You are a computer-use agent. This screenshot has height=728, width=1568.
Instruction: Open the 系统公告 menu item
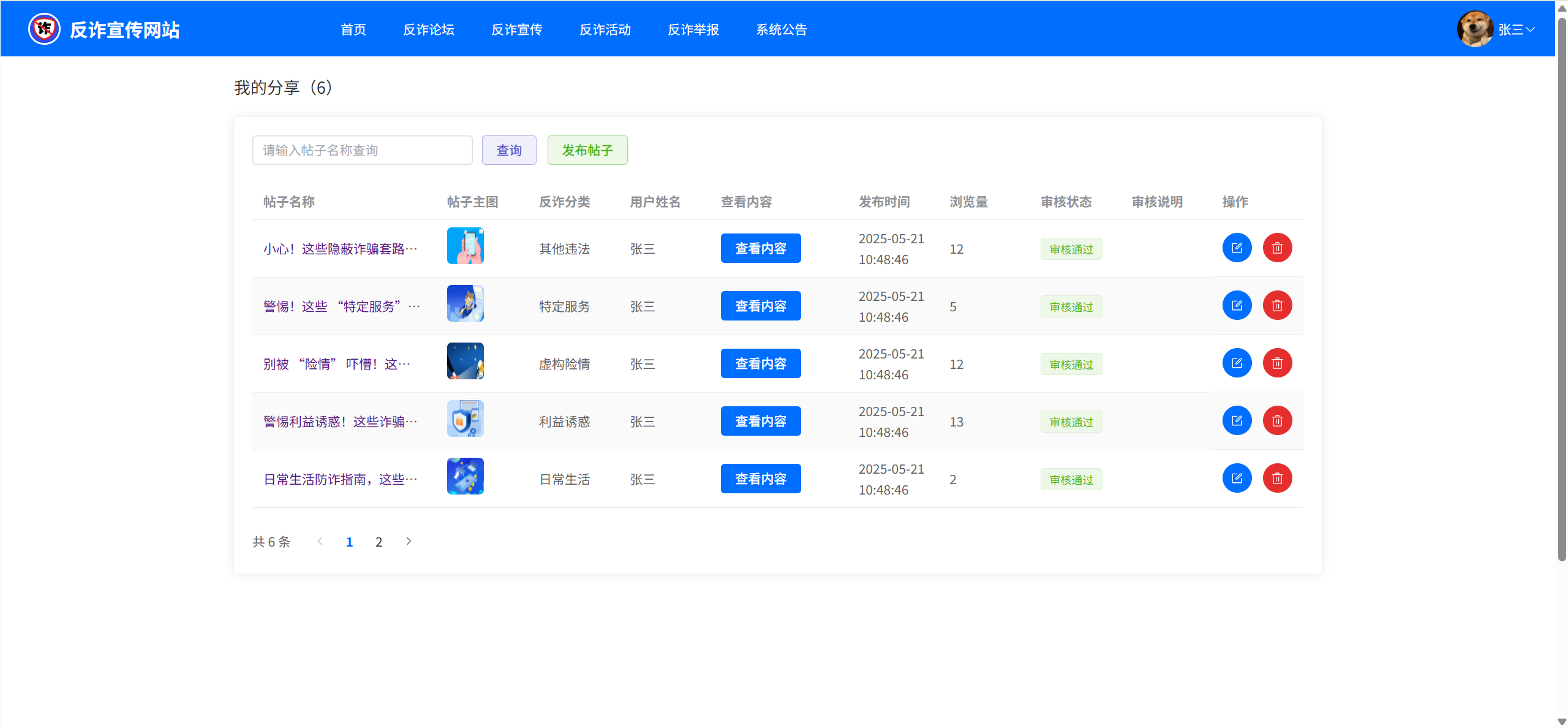781,29
